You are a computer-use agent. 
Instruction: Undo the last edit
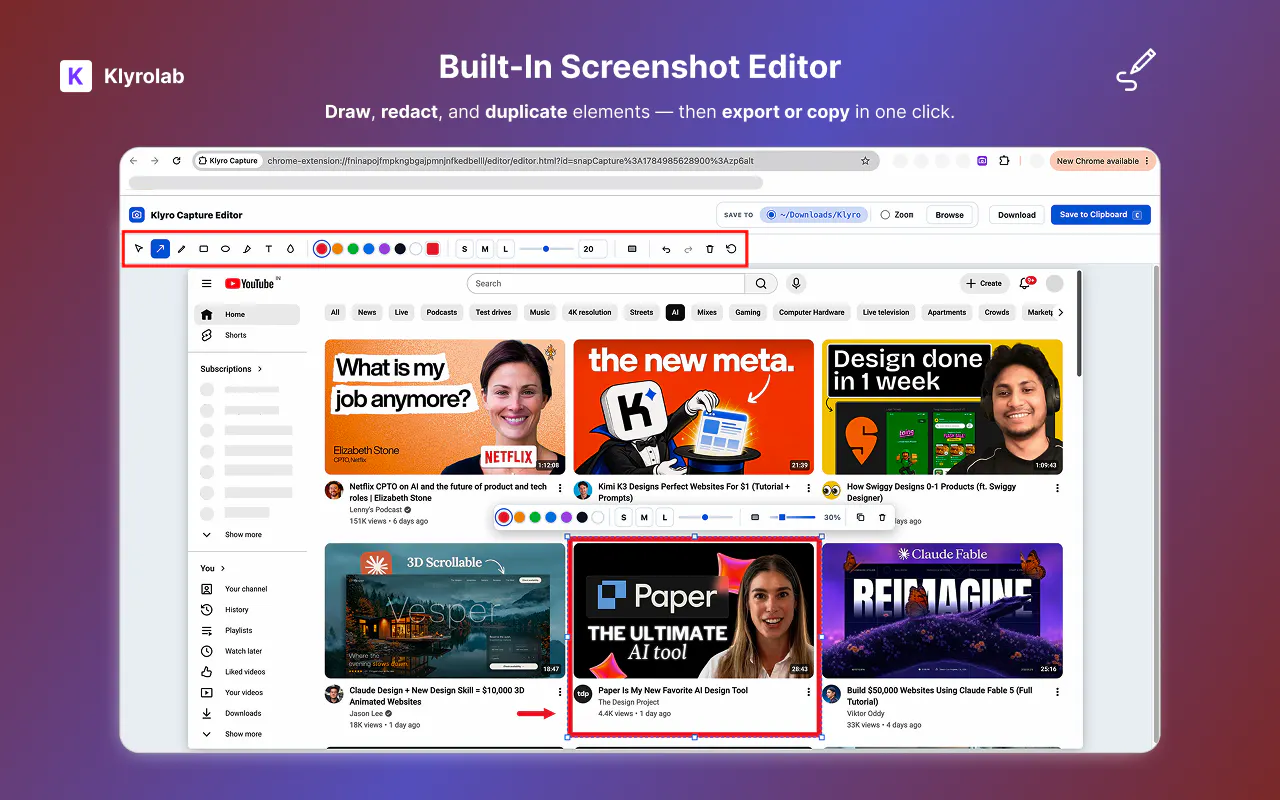pos(666,249)
